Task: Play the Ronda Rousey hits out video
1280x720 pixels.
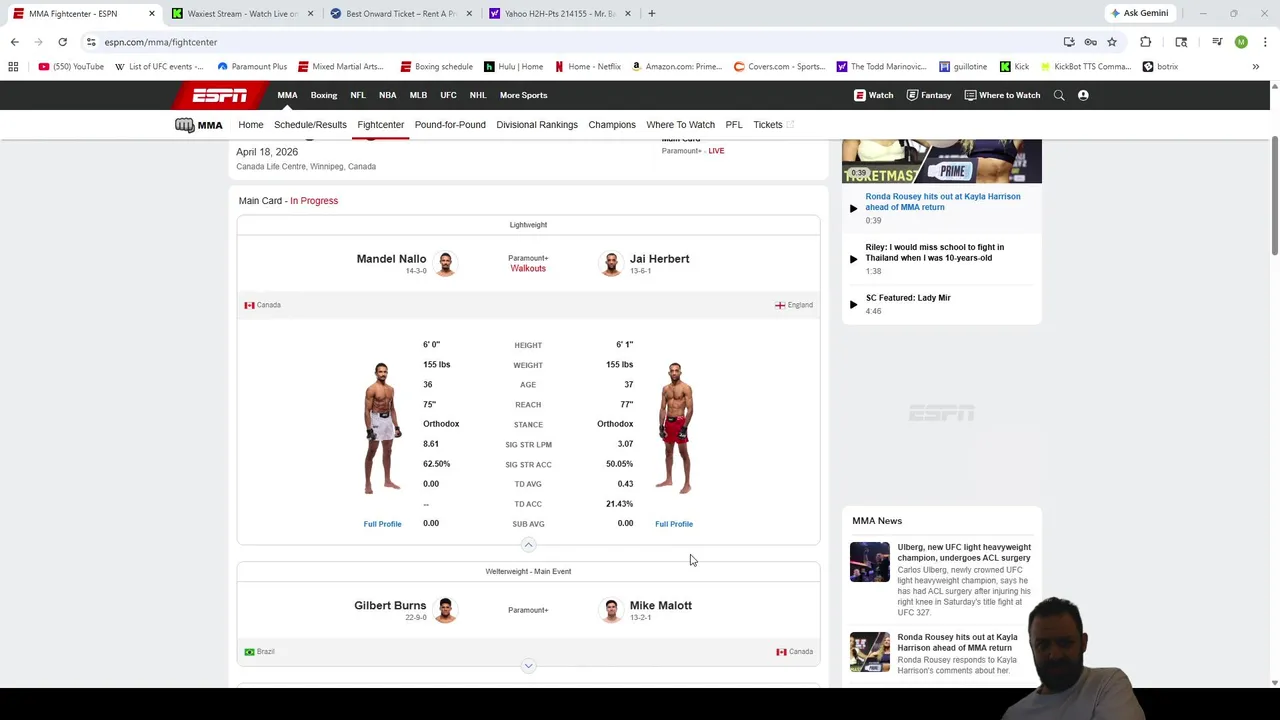Action: click(x=853, y=208)
